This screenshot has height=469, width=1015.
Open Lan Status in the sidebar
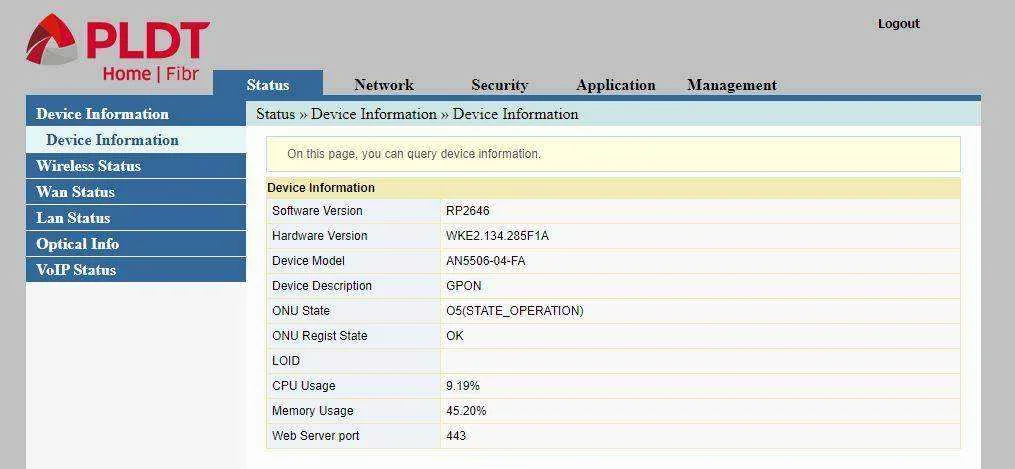coord(136,217)
